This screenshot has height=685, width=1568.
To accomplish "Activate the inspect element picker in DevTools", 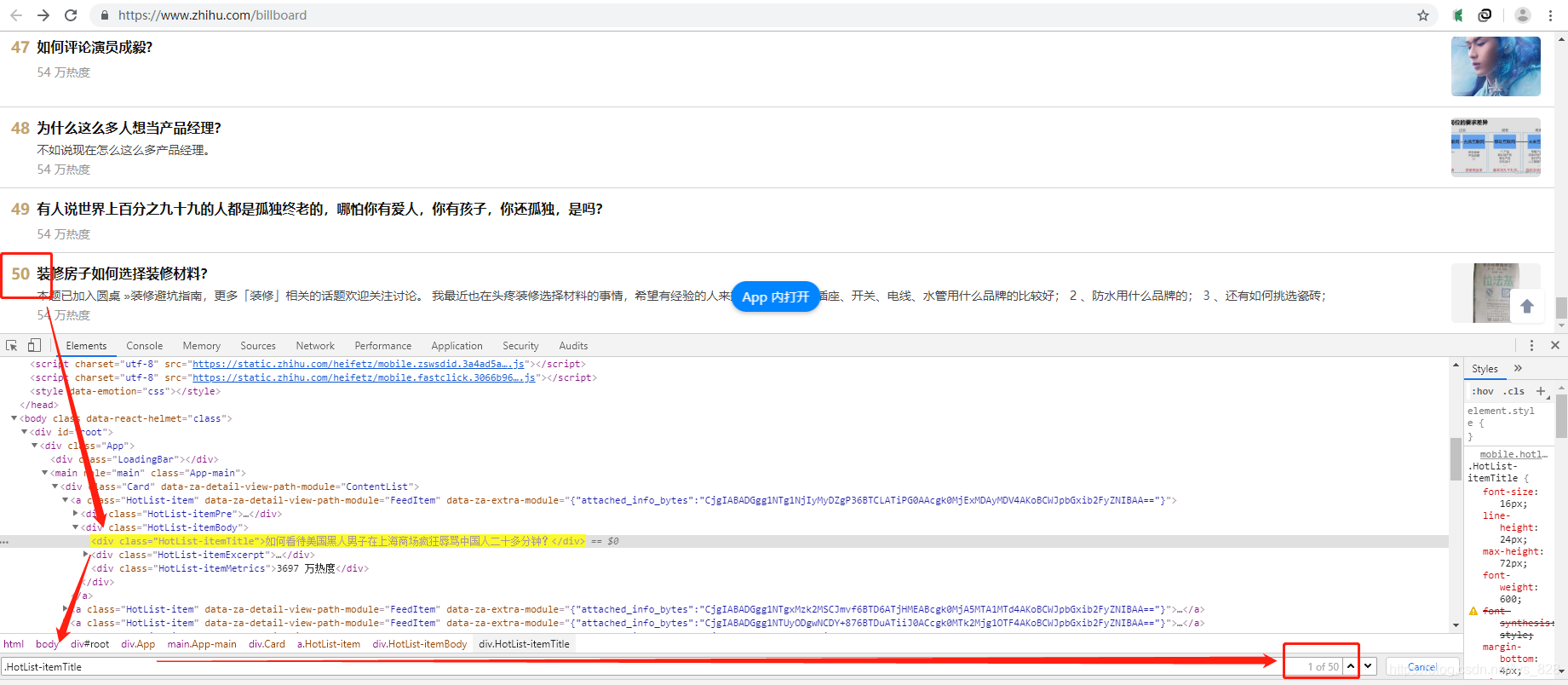I will (x=12, y=345).
